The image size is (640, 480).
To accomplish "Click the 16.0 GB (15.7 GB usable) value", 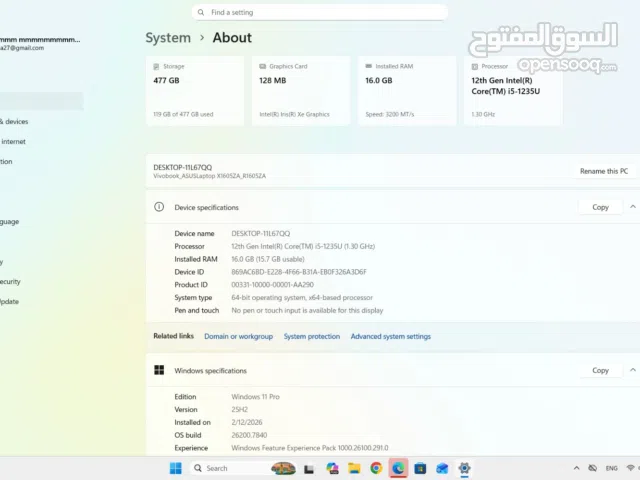I will 268,259.
